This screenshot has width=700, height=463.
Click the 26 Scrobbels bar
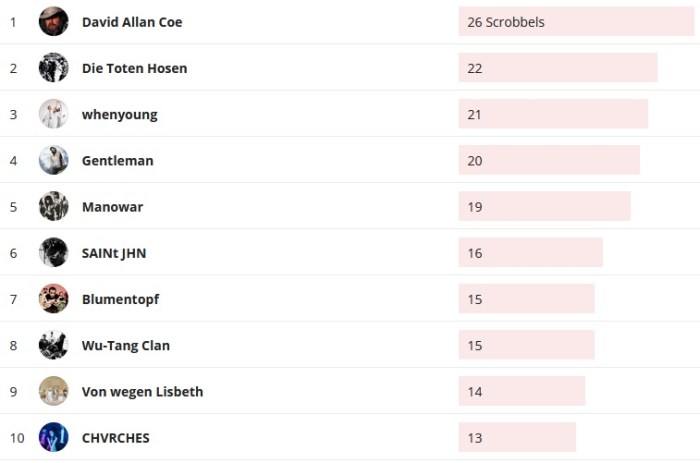click(576, 22)
